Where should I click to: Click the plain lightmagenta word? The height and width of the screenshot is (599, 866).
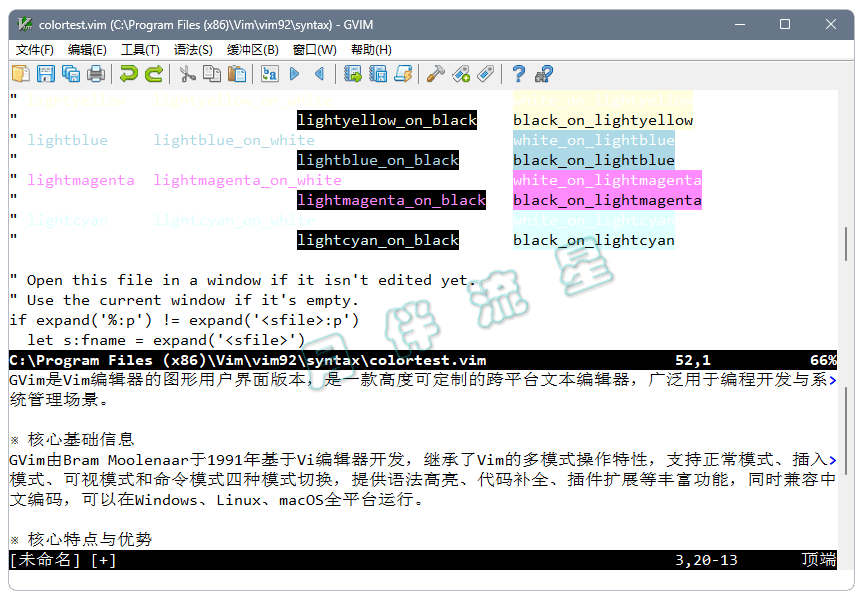(x=81, y=179)
